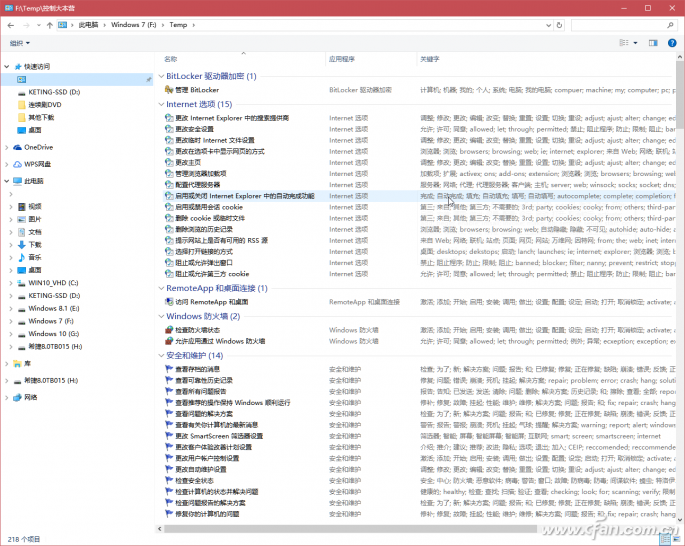Sort by 关键字 column header
Viewport: 685px width, 546px height.
tap(429, 59)
